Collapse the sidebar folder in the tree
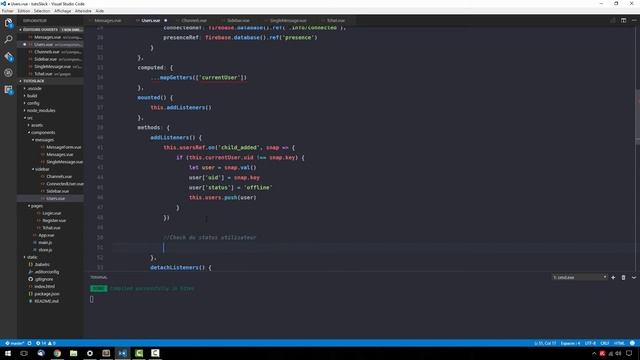Screen dimensions: 640x360 tap(42, 169)
